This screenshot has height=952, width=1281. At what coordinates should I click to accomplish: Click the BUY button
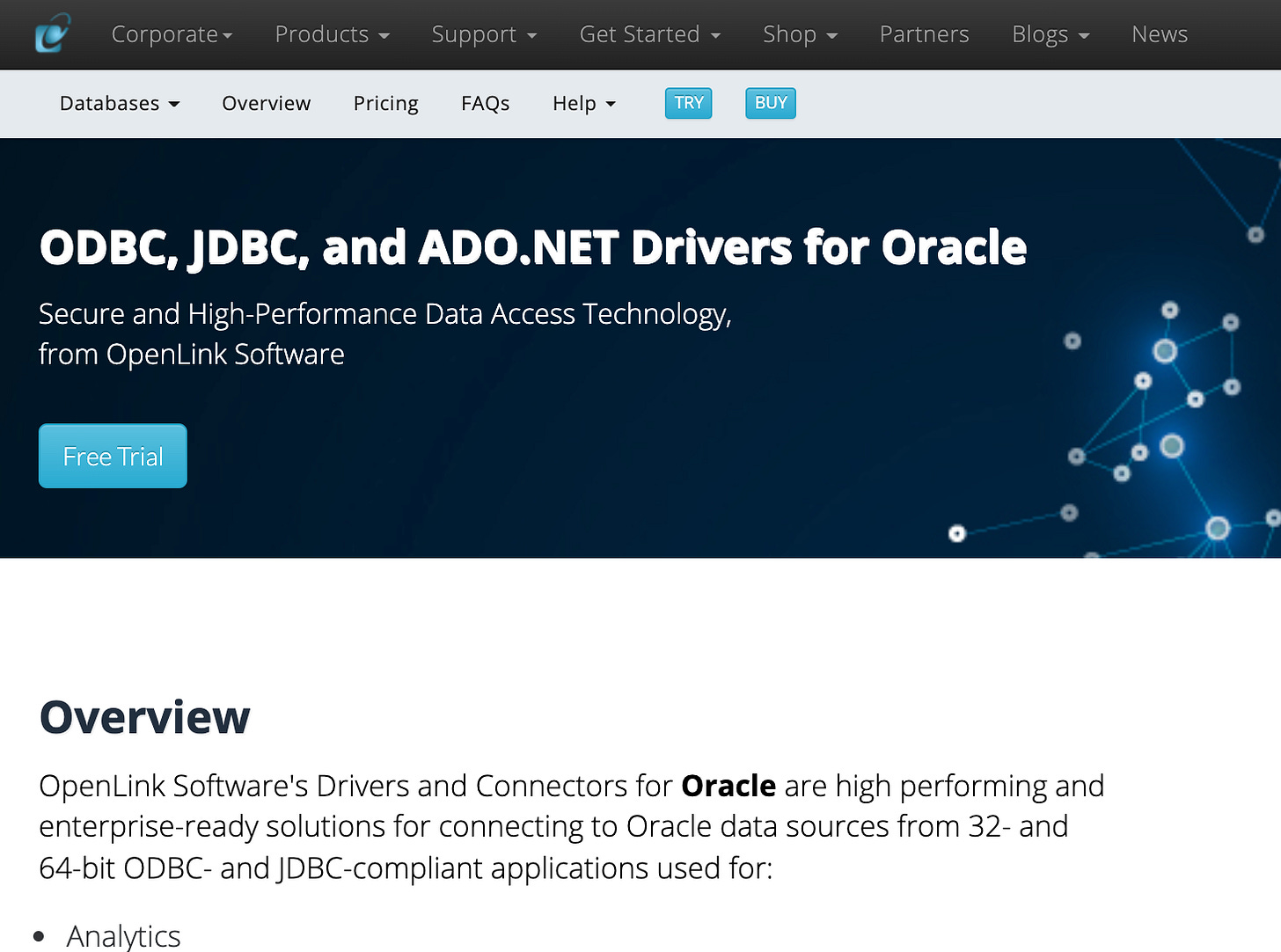[771, 103]
